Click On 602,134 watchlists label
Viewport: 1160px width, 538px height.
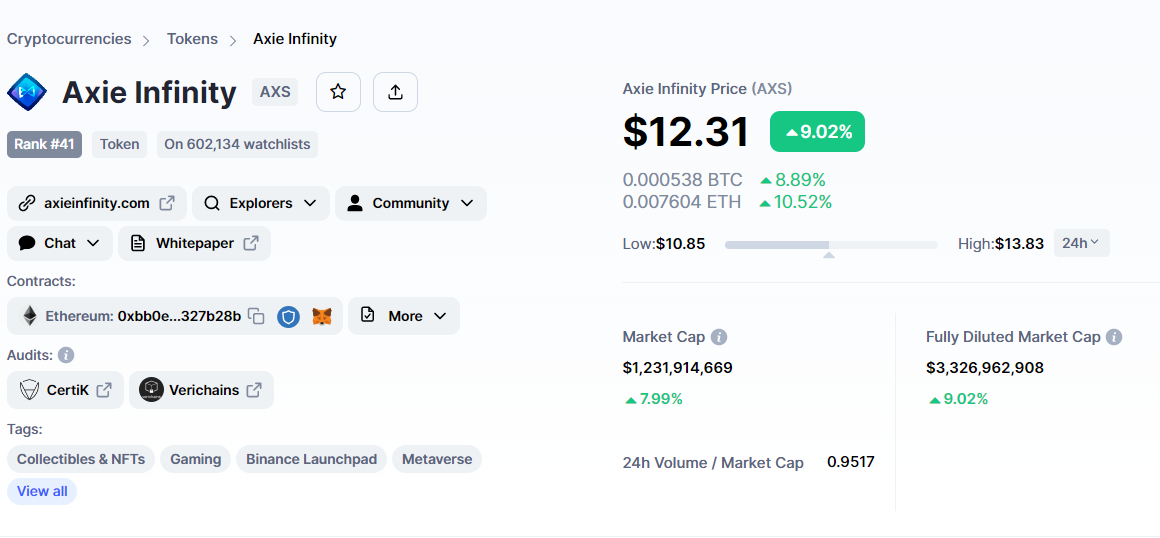(x=237, y=144)
